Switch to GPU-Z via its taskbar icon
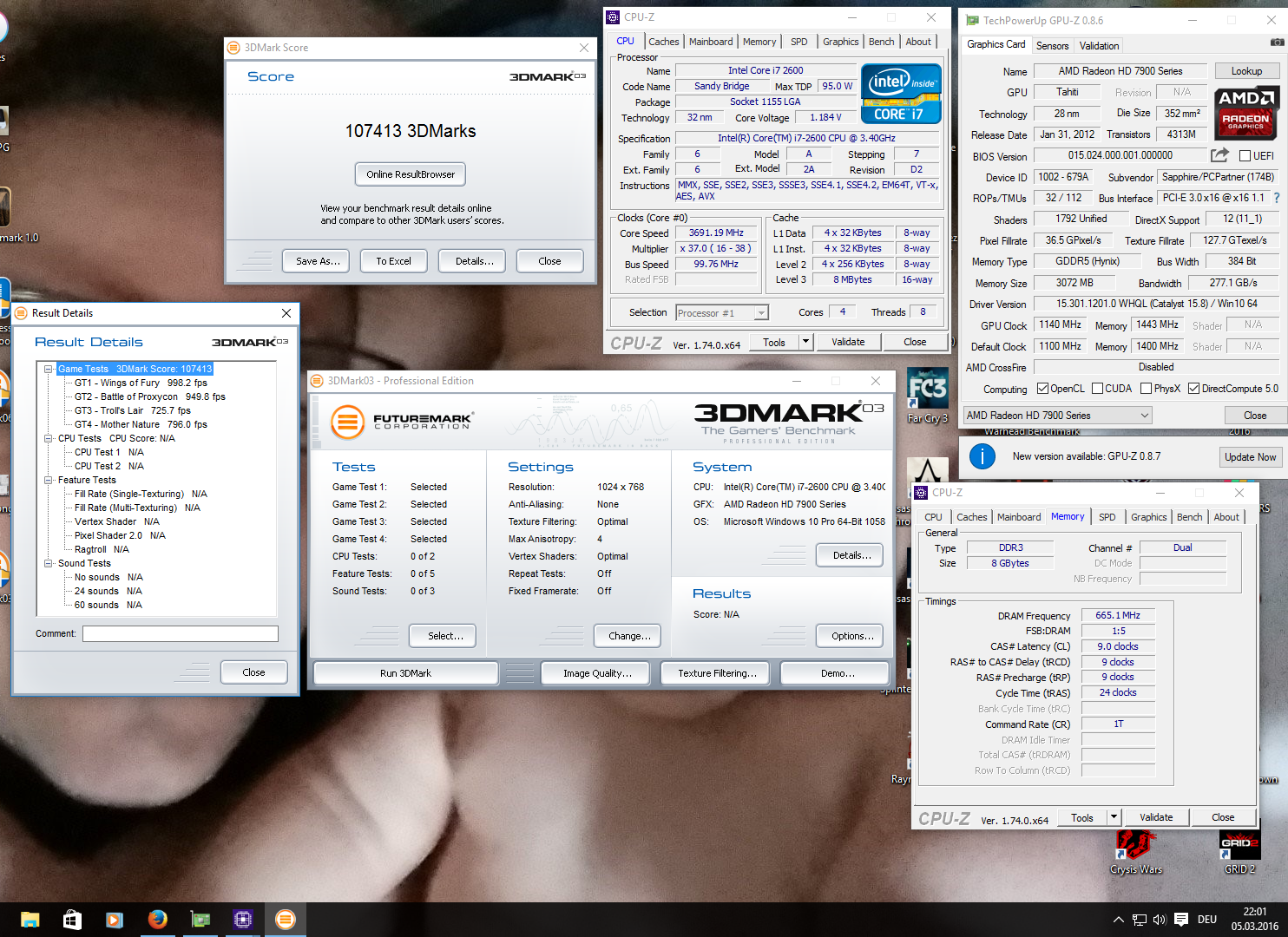The image size is (1288, 937). [x=200, y=920]
